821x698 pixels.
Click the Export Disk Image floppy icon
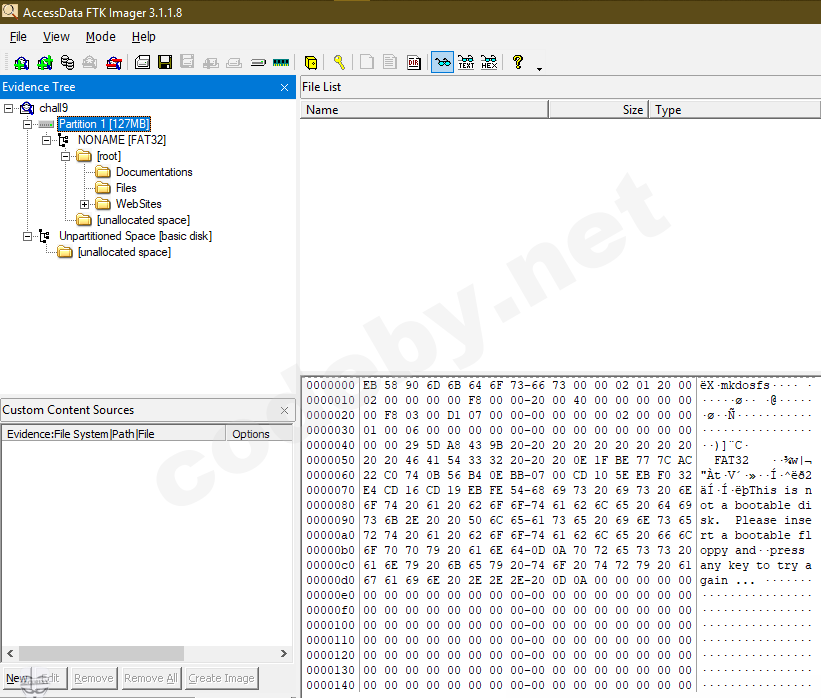pos(165,62)
